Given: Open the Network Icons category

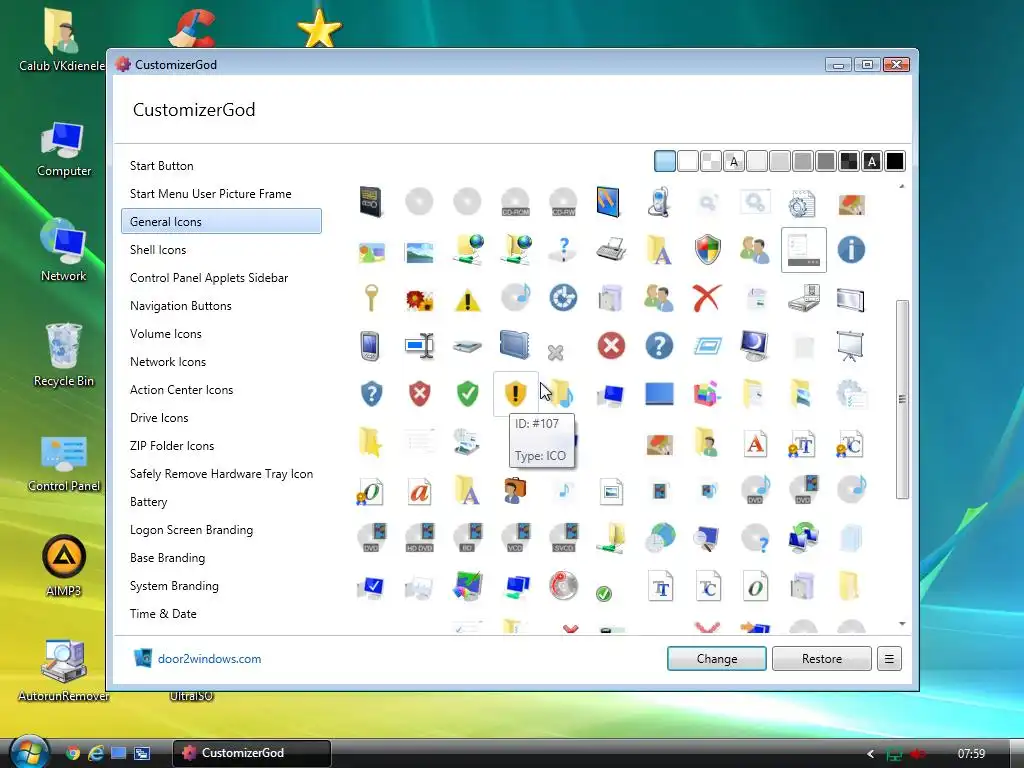Looking at the screenshot, I should 168,362.
